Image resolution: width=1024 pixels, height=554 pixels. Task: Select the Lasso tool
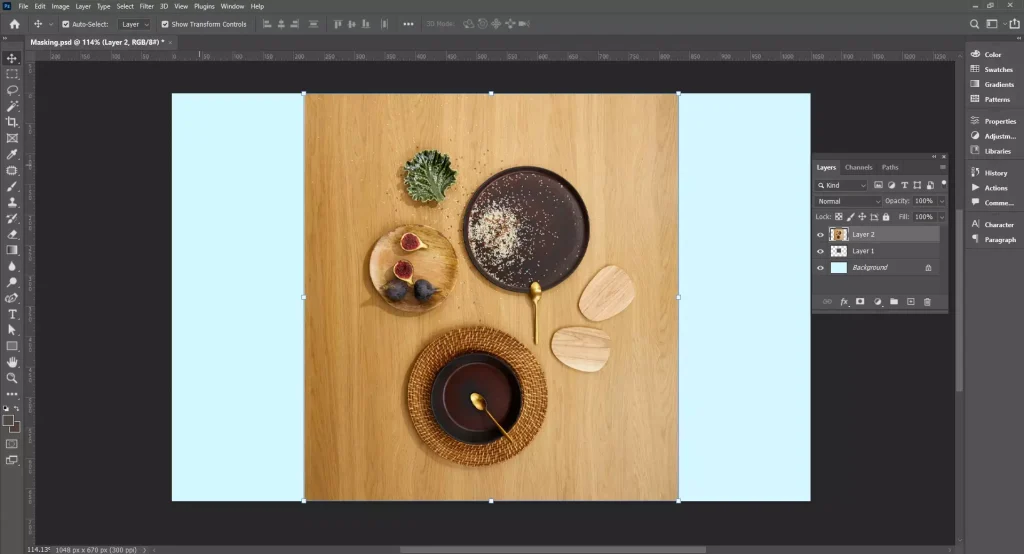(12, 90)
